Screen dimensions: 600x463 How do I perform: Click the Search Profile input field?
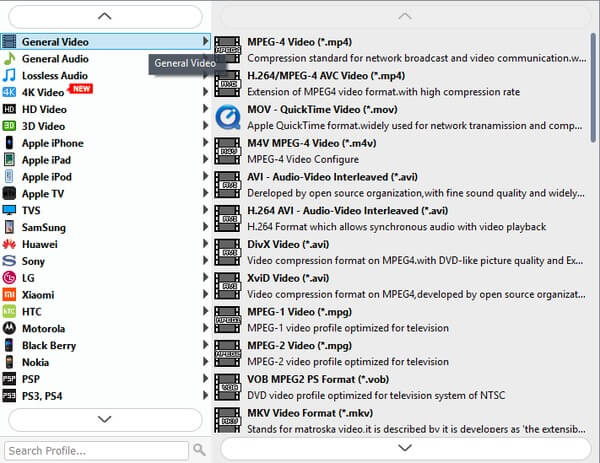click(96, 450)
